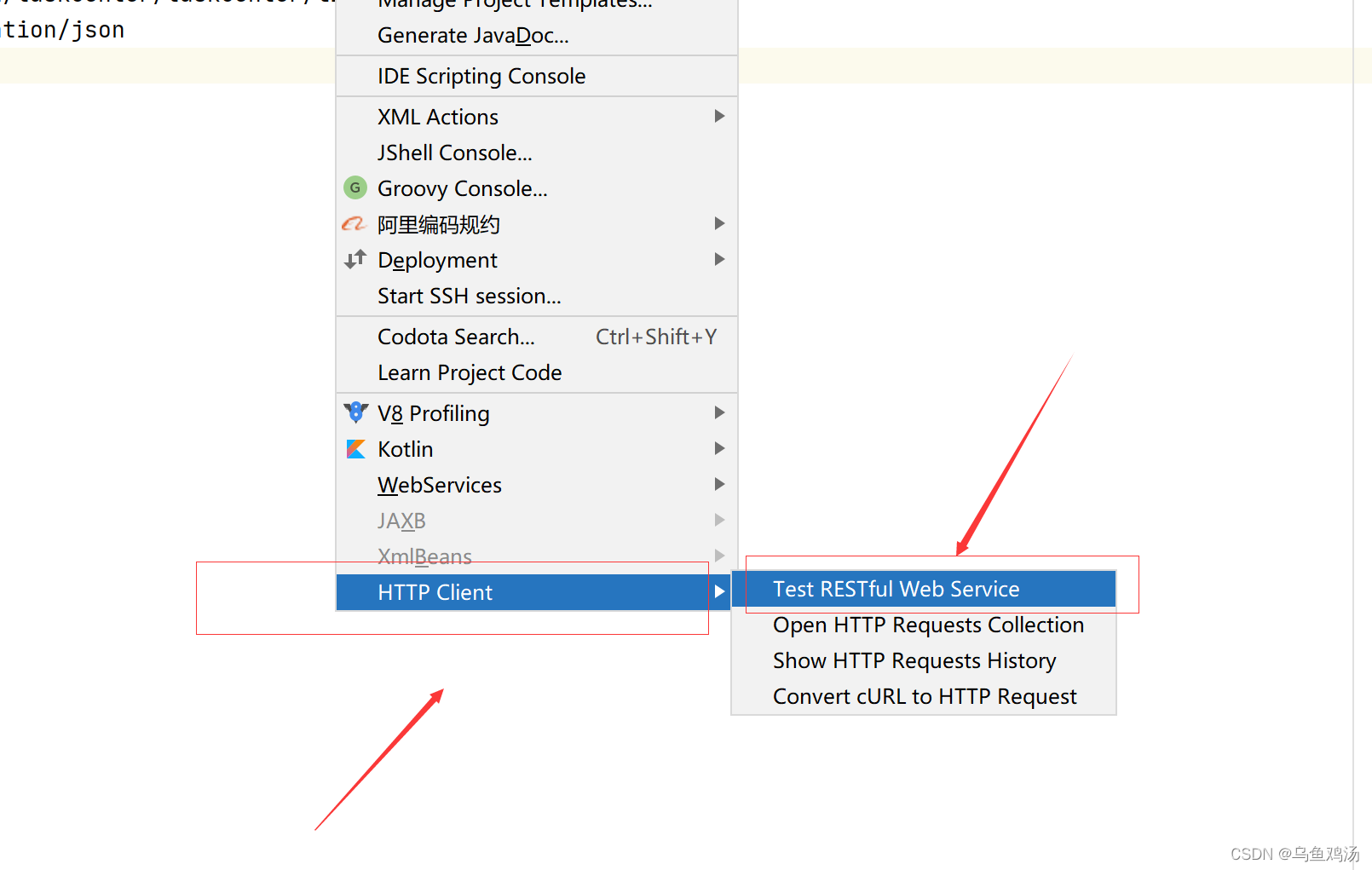Expand the Deployment submenu arrow
The image size is (1372, 870).
click(719, 259)
